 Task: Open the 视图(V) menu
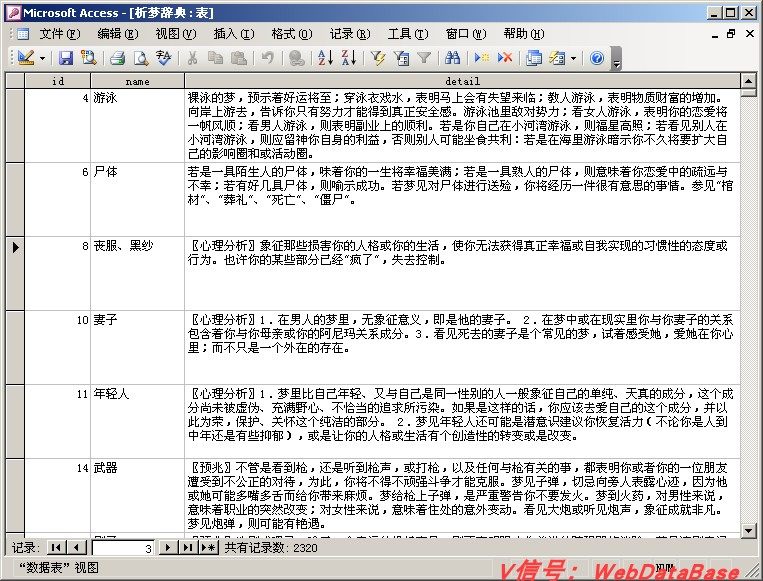(x=176, y=34)
